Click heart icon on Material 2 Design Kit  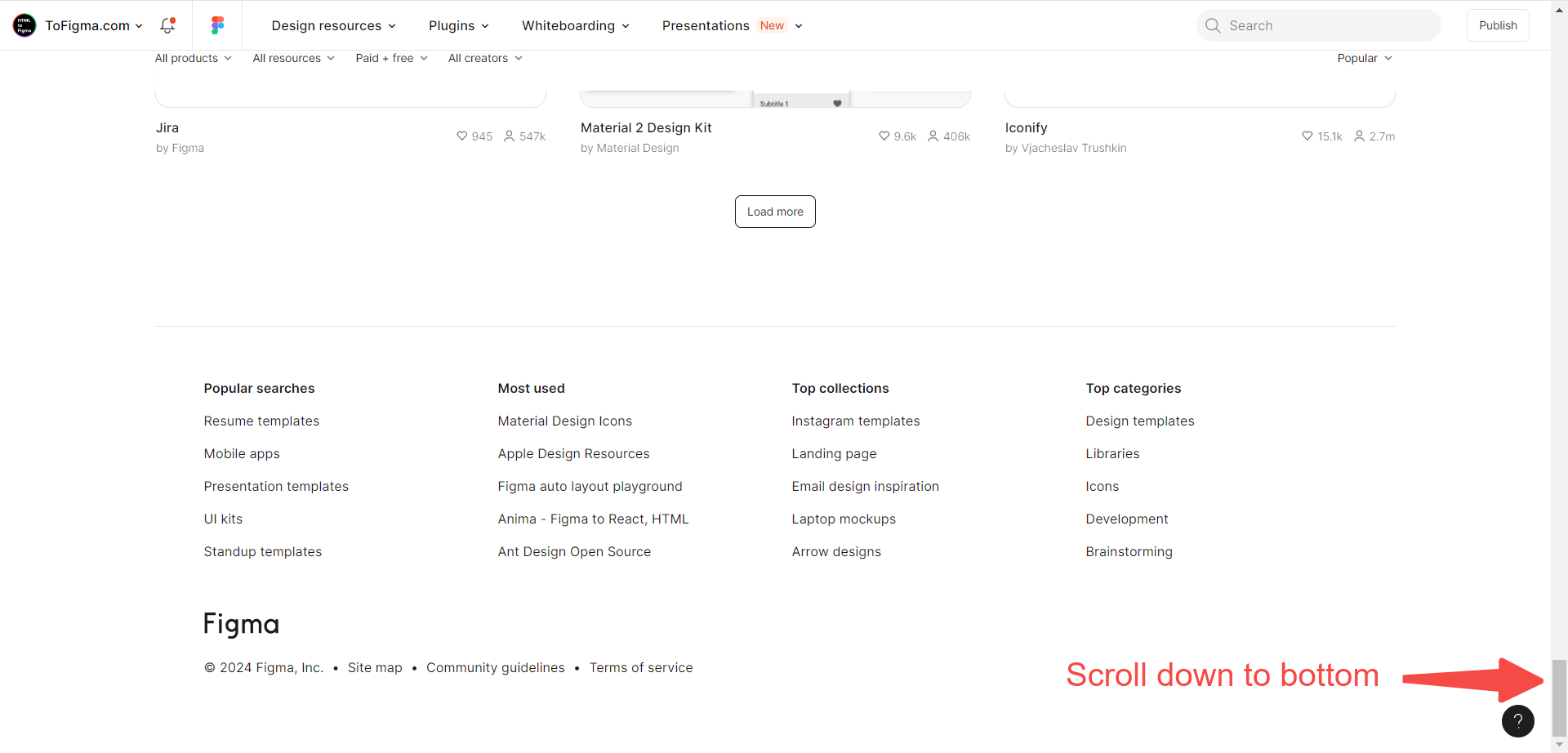pyautogui.click(x=884, y=136)
